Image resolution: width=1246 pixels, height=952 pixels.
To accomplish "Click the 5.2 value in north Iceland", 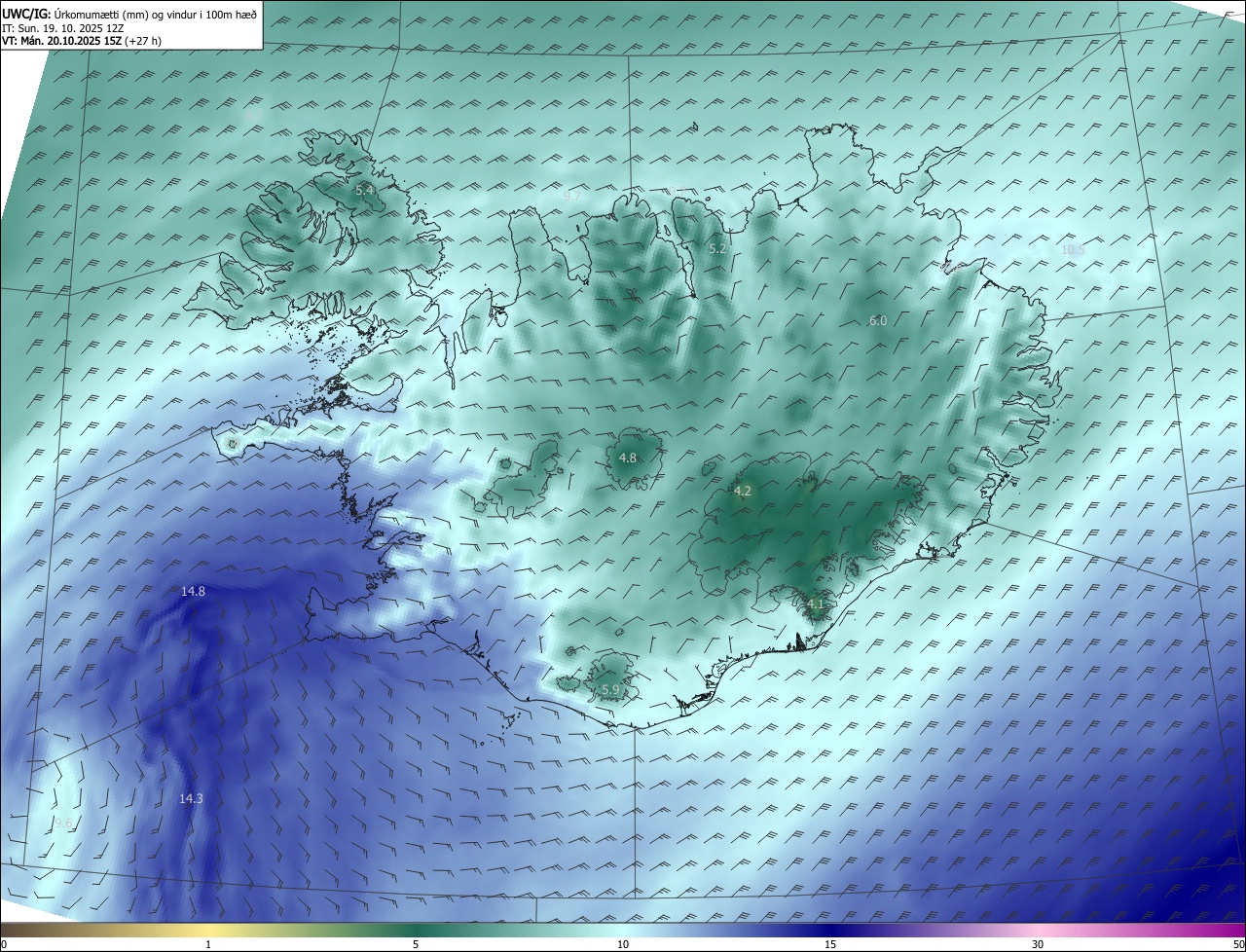I will [717, 249].
